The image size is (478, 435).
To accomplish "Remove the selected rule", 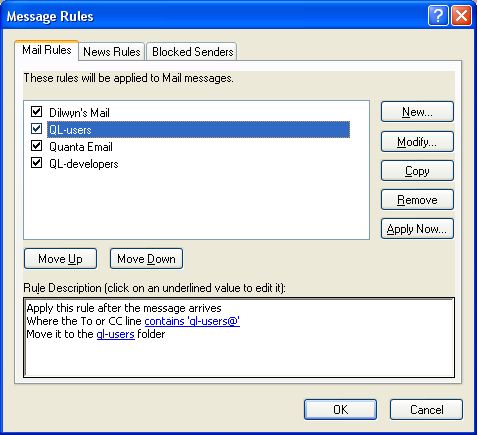I will tap(417, 200).
